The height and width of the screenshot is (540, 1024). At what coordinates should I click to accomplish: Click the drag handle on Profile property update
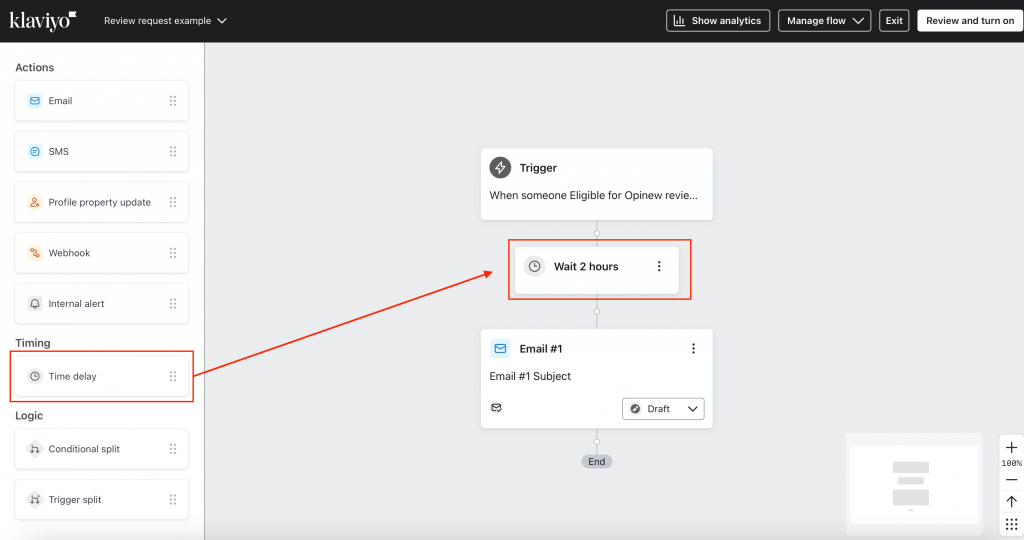click(173, 202)
